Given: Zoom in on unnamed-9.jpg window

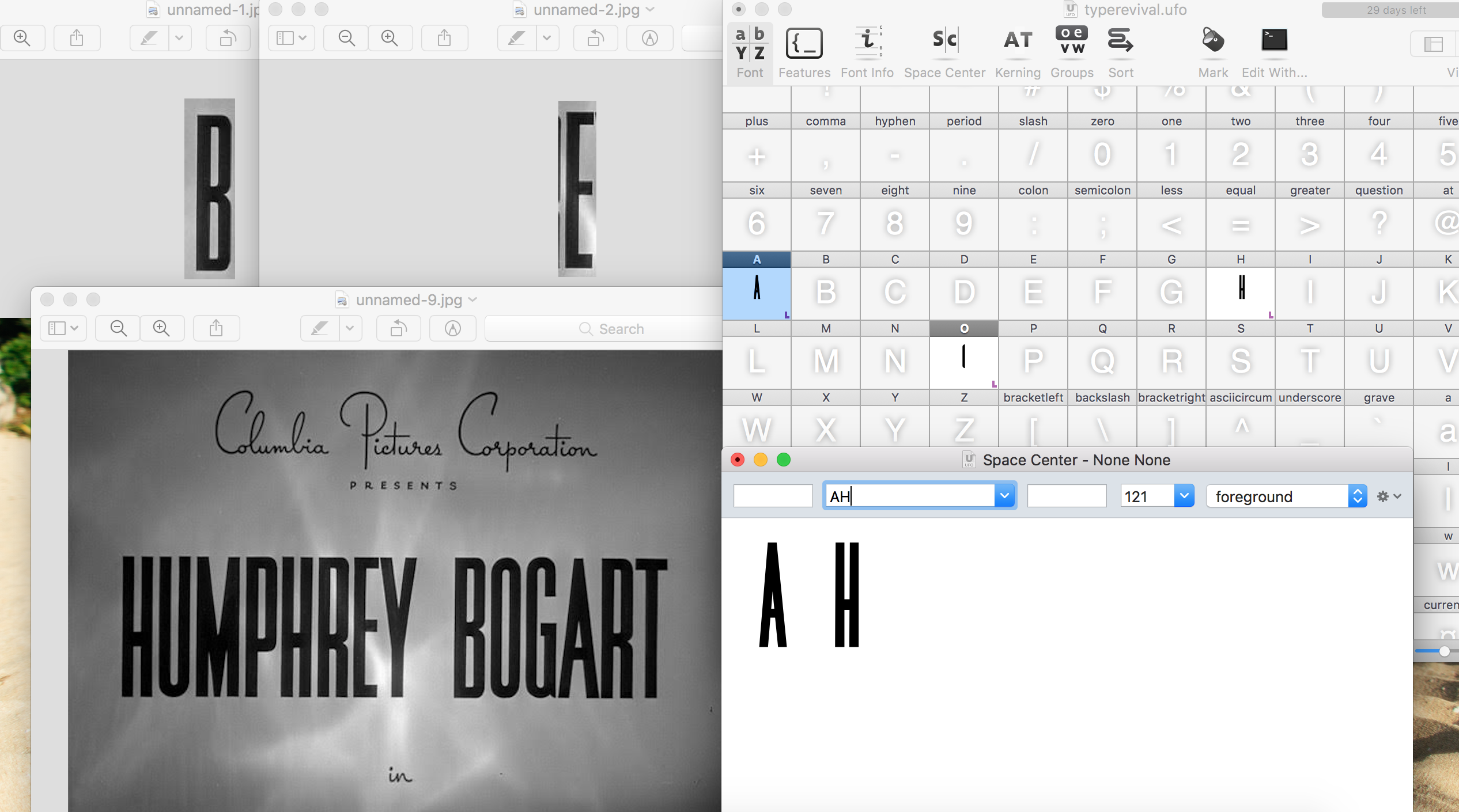Looking at the screenshot, I should point(162,328).
